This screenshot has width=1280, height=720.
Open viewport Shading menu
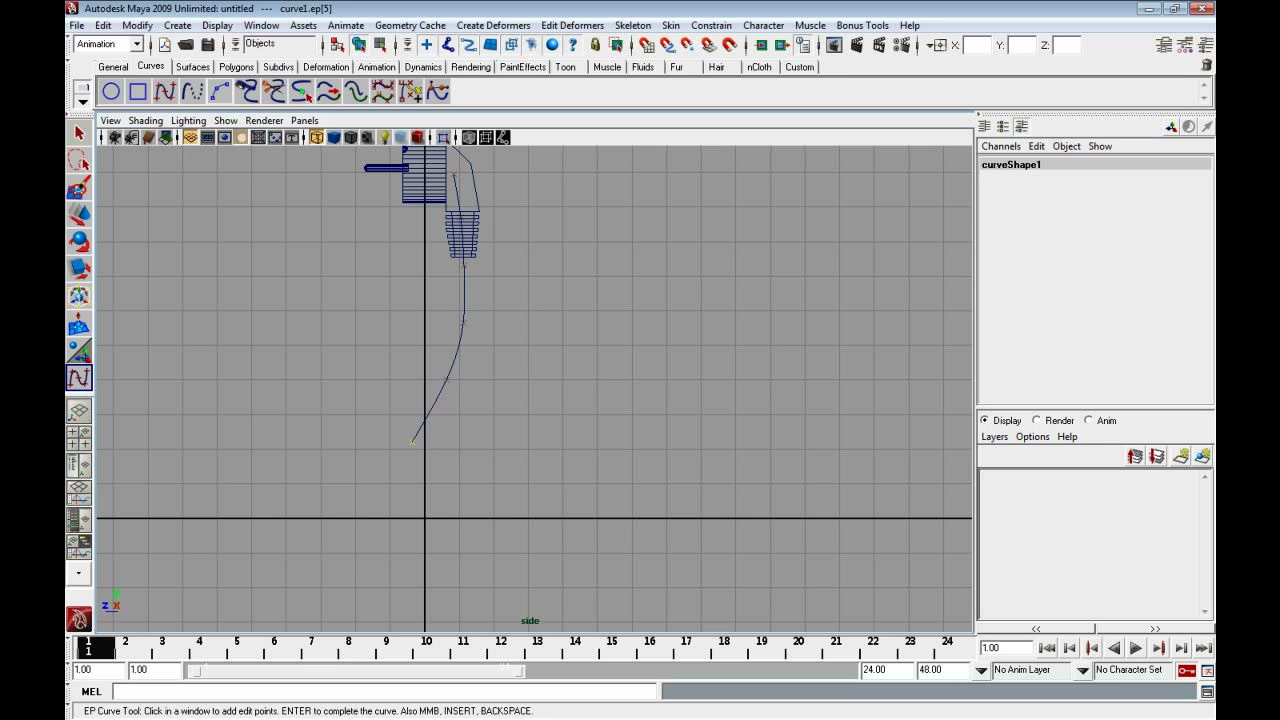click(x=145, y=120)
